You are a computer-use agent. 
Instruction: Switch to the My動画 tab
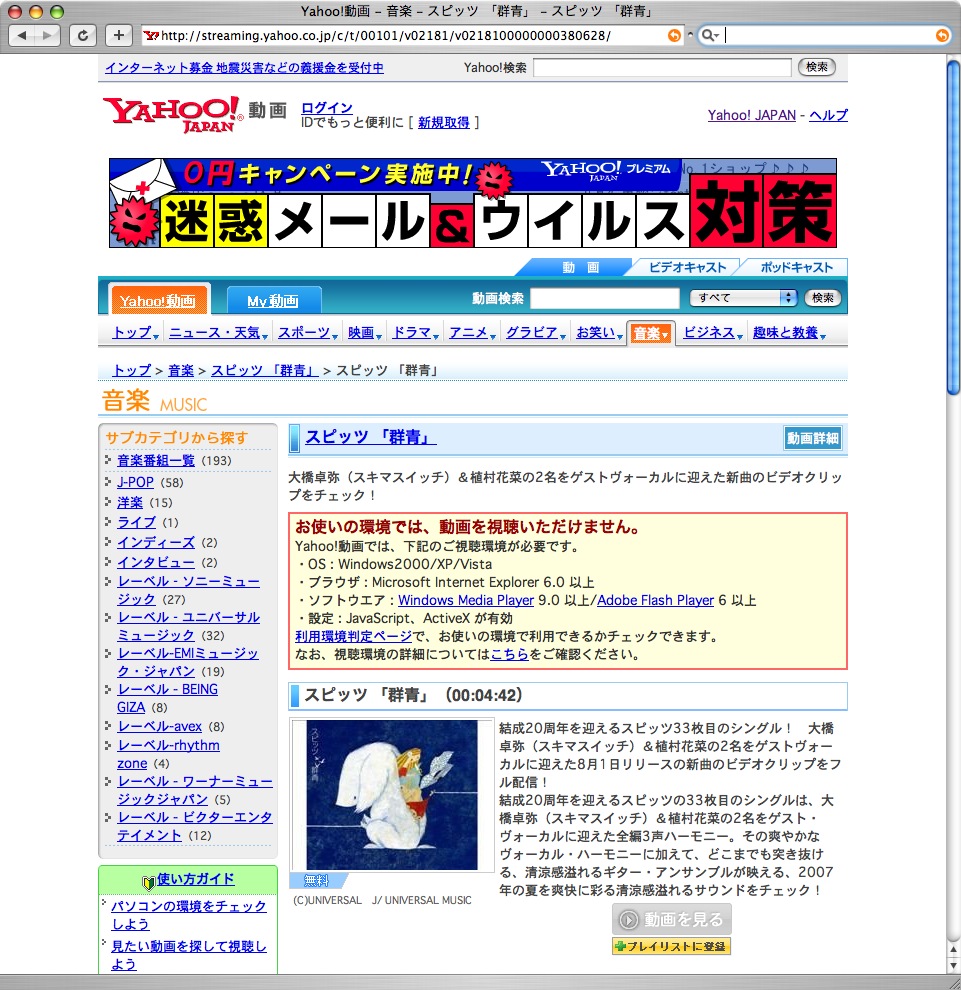273,301
